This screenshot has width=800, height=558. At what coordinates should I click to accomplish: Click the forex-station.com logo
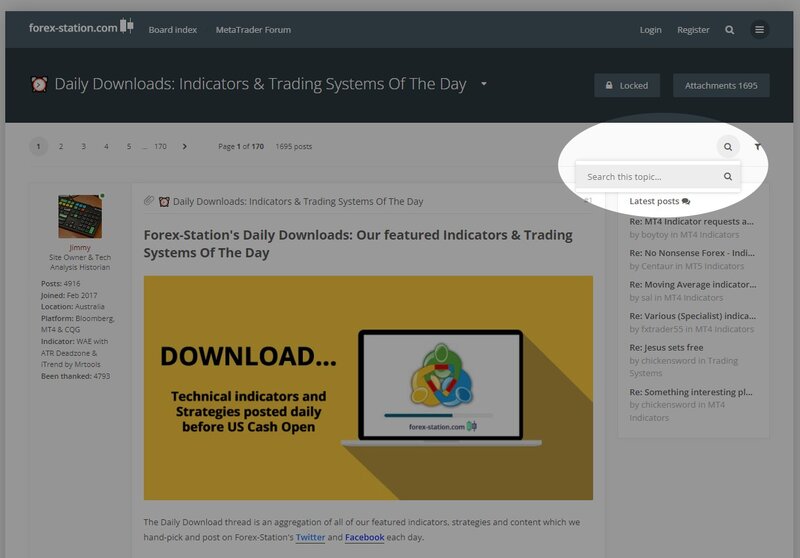click(81, 27)
